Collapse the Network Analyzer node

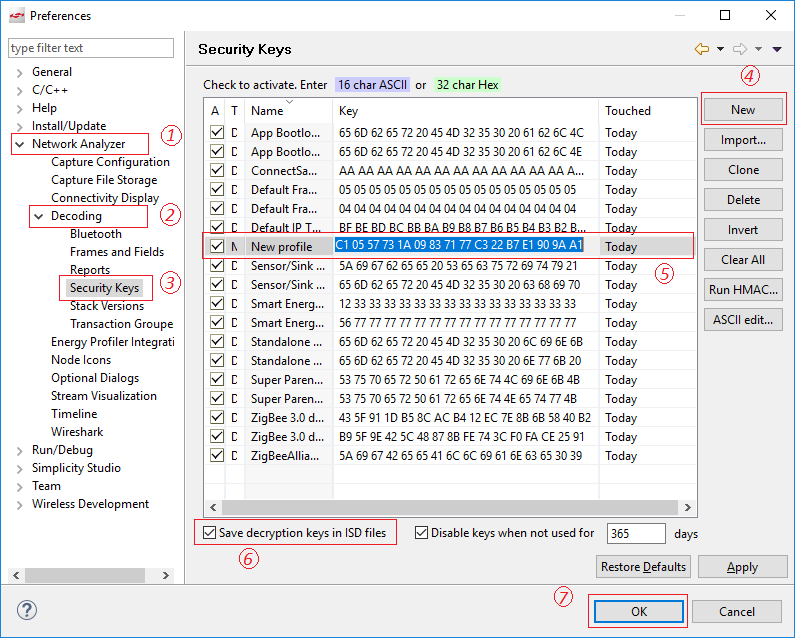[x=19, y=145]
